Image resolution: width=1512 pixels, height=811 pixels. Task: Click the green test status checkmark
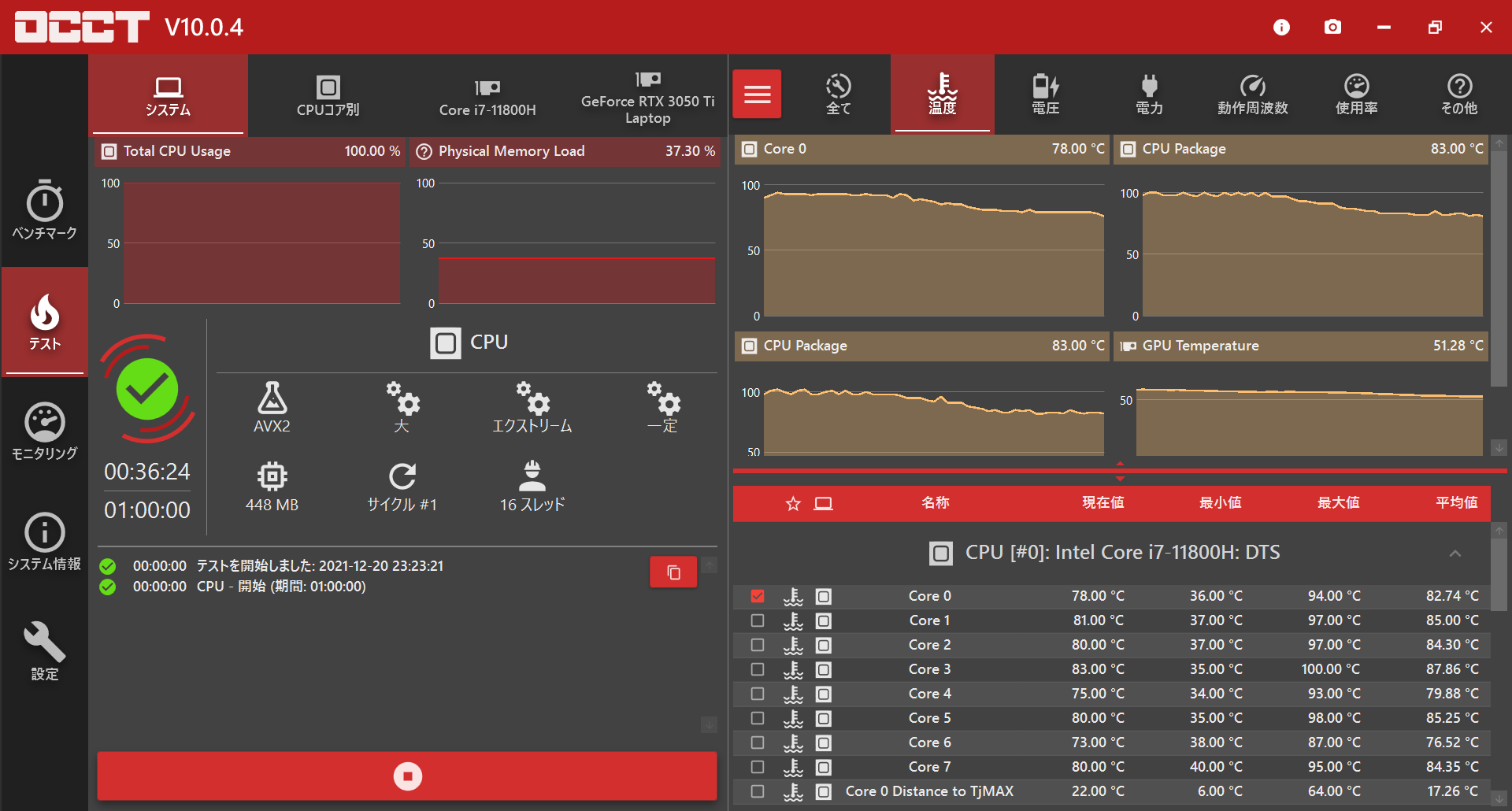(147, 389)
